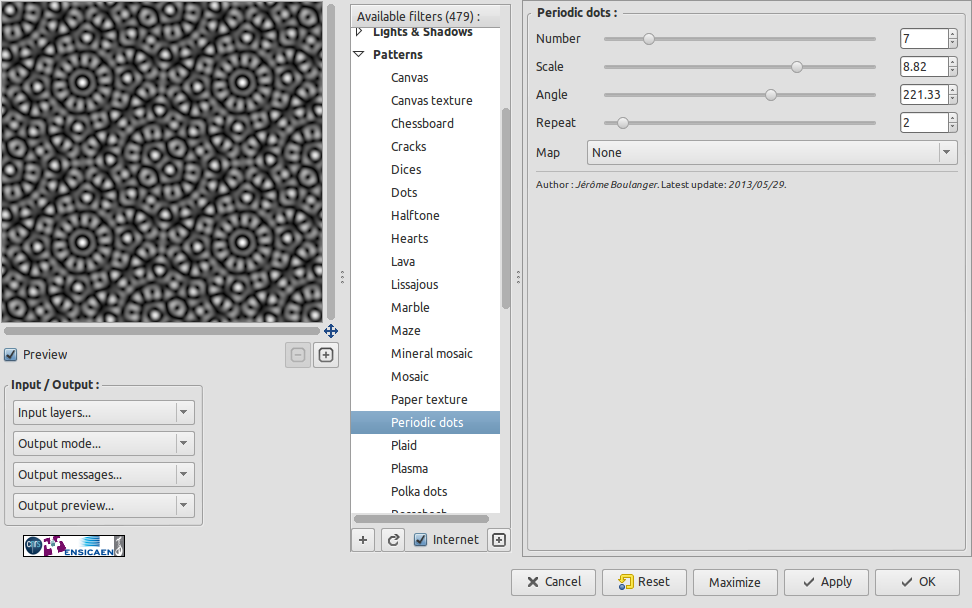Click the splitter handle beside the preview
972x608 pixels.
[x=342, y=277]
